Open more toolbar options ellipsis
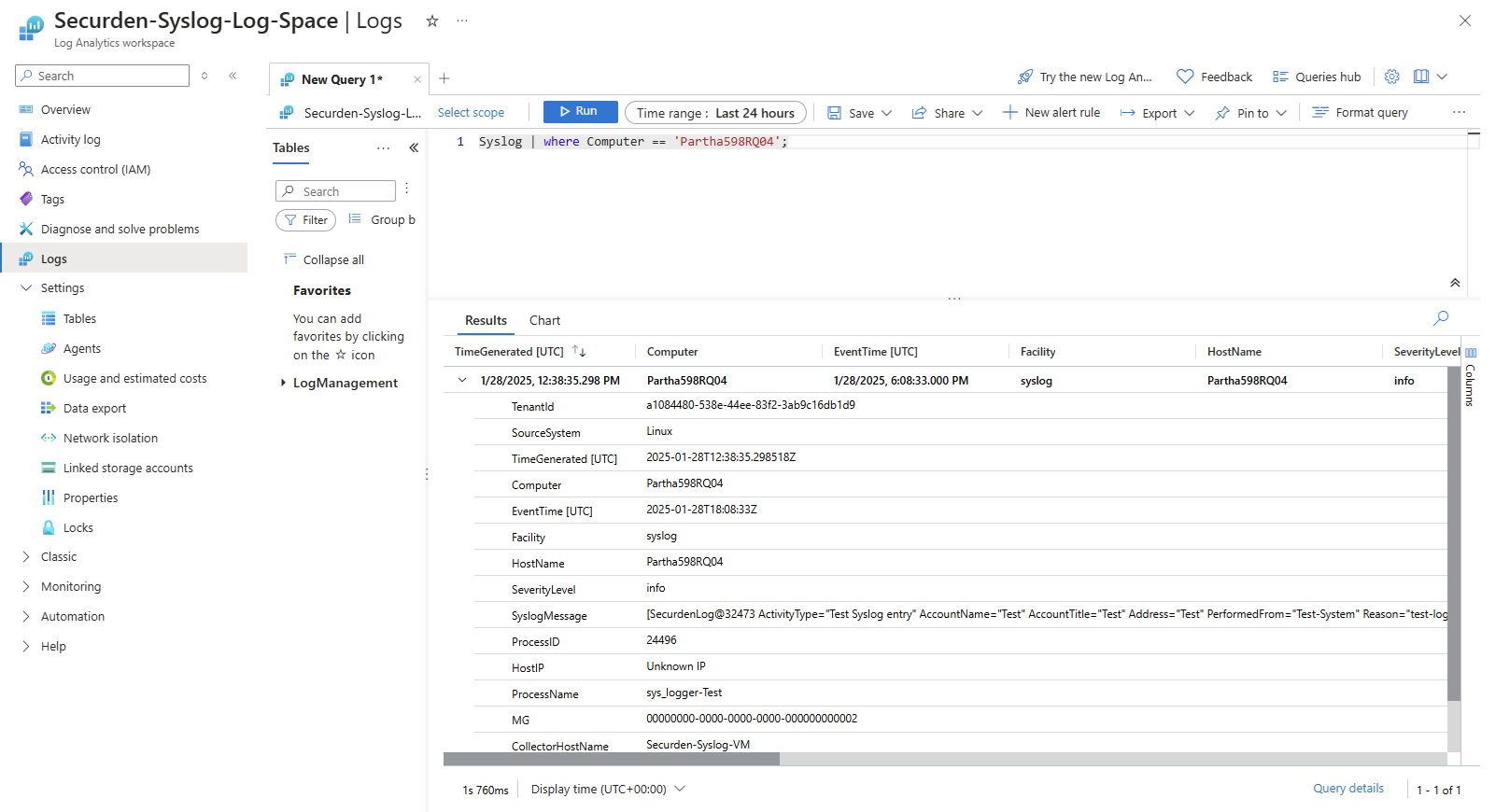Viewport: 1495px width, 812px height. coord(1459,112)
